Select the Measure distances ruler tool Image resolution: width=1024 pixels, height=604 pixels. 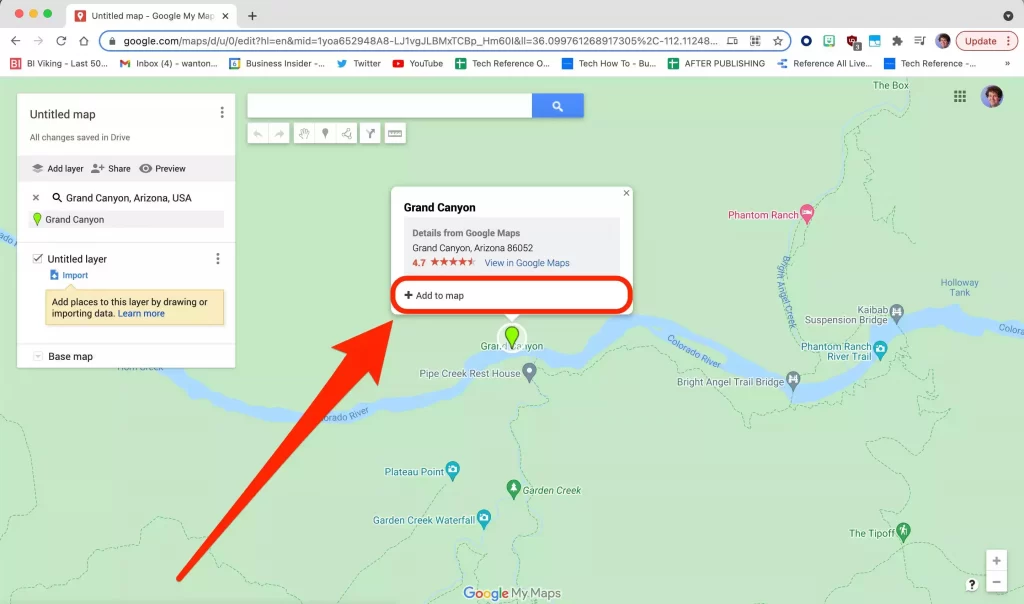coord(395,134)
